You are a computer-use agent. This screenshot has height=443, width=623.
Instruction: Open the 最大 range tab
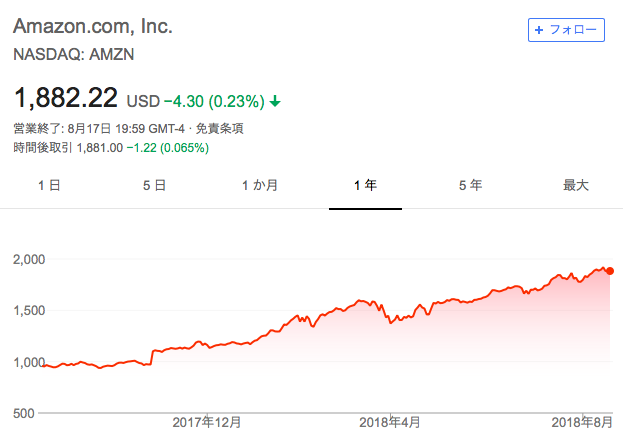pyautogui.click(x=576, y=185)
